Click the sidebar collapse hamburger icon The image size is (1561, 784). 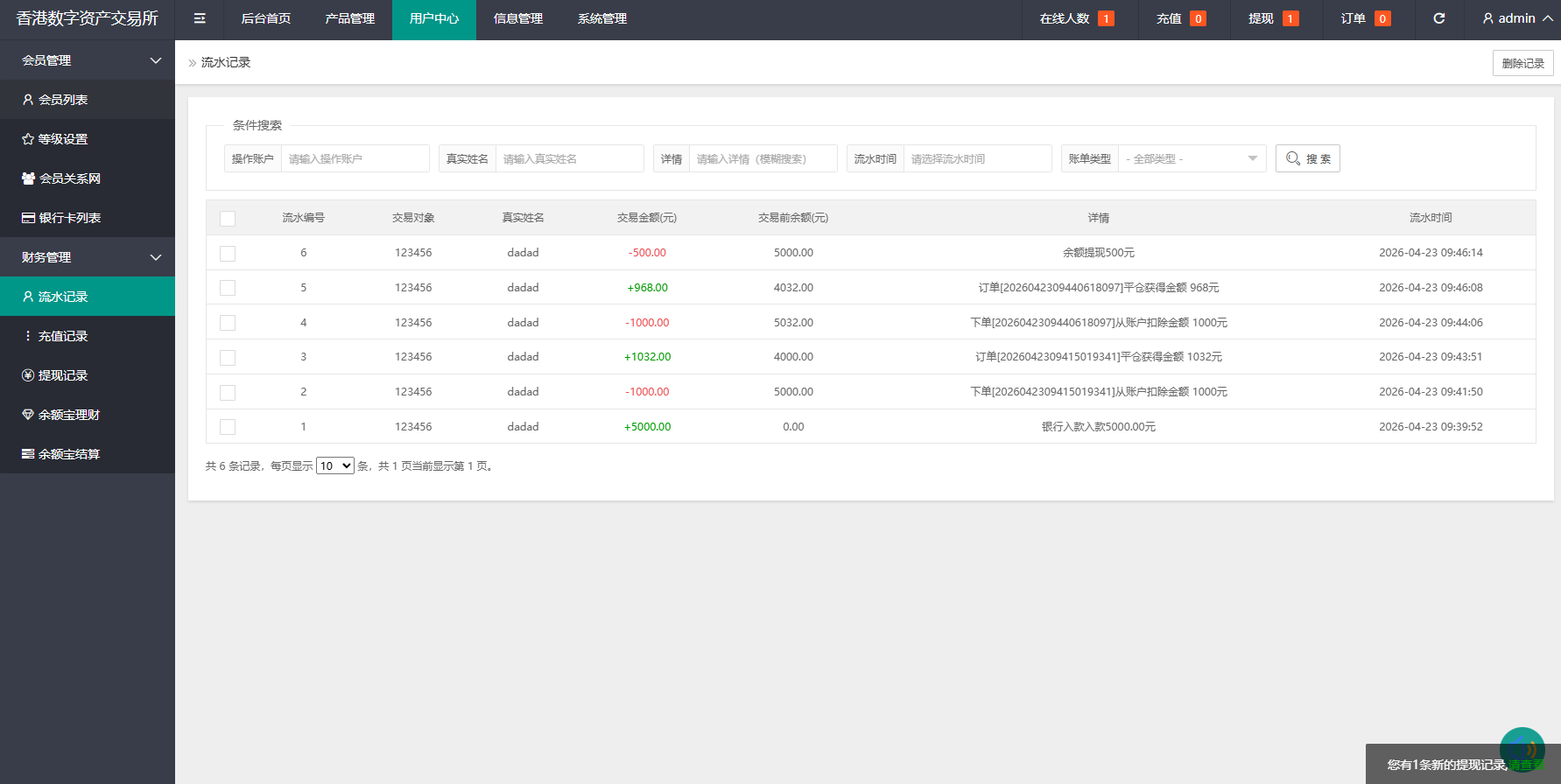(200, 18)
